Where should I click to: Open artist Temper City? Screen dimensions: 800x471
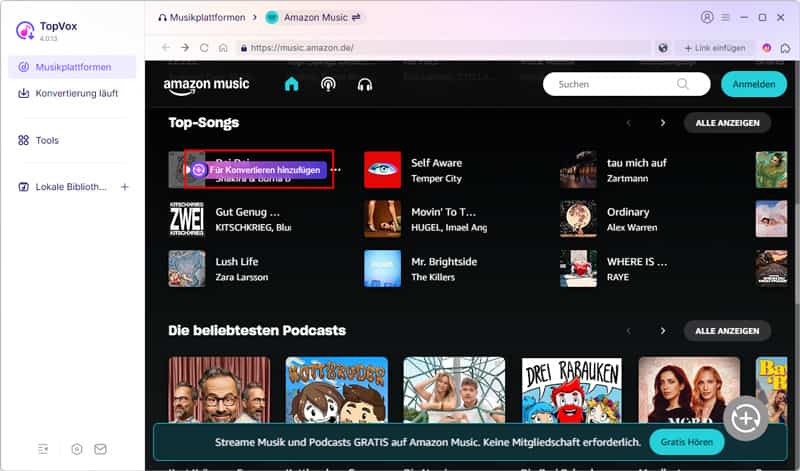[436, 179]
